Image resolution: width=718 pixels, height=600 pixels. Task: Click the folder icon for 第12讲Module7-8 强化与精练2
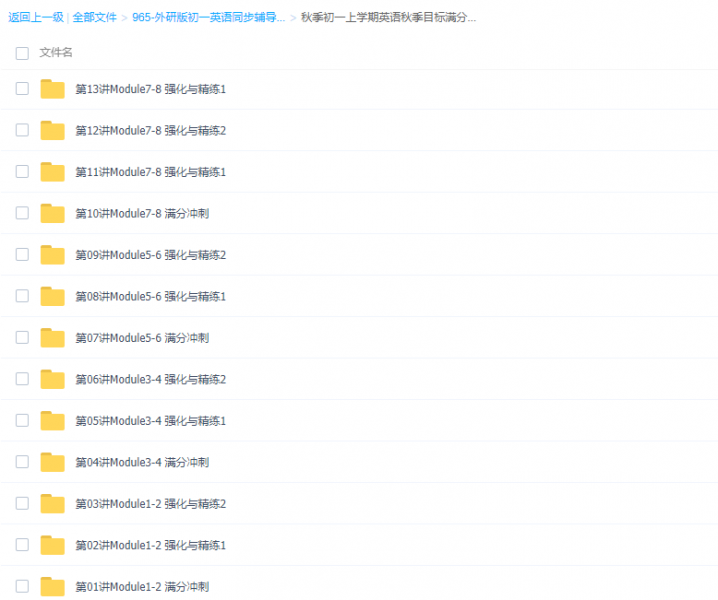[x=52, y=131]
